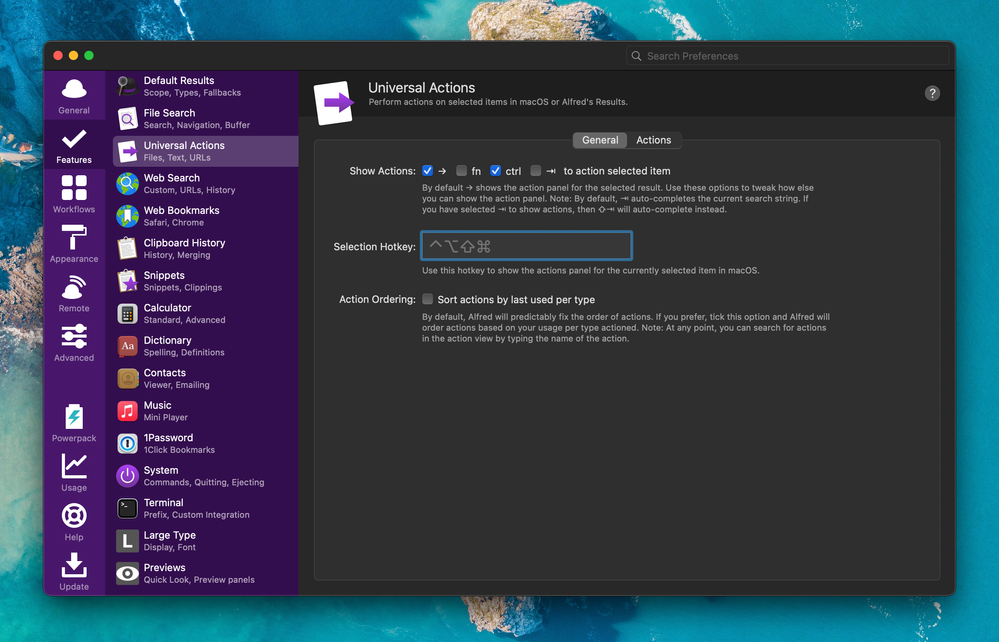The height and width of the screenshot is (642, 999).
Task: Click the question mark help button
Action: (x=932, y=93)
